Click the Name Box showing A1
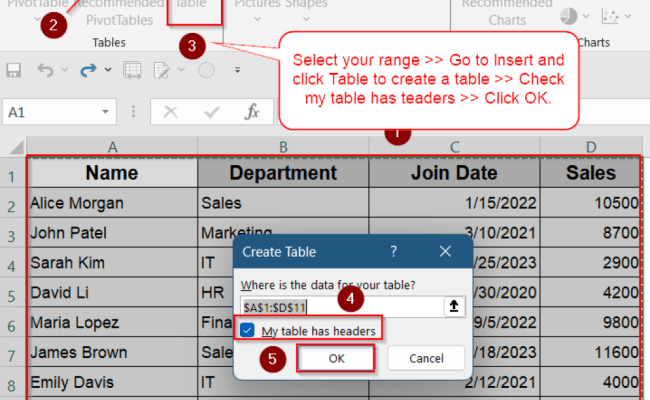This screenshot has width=650, height=400. click(59, 112)
